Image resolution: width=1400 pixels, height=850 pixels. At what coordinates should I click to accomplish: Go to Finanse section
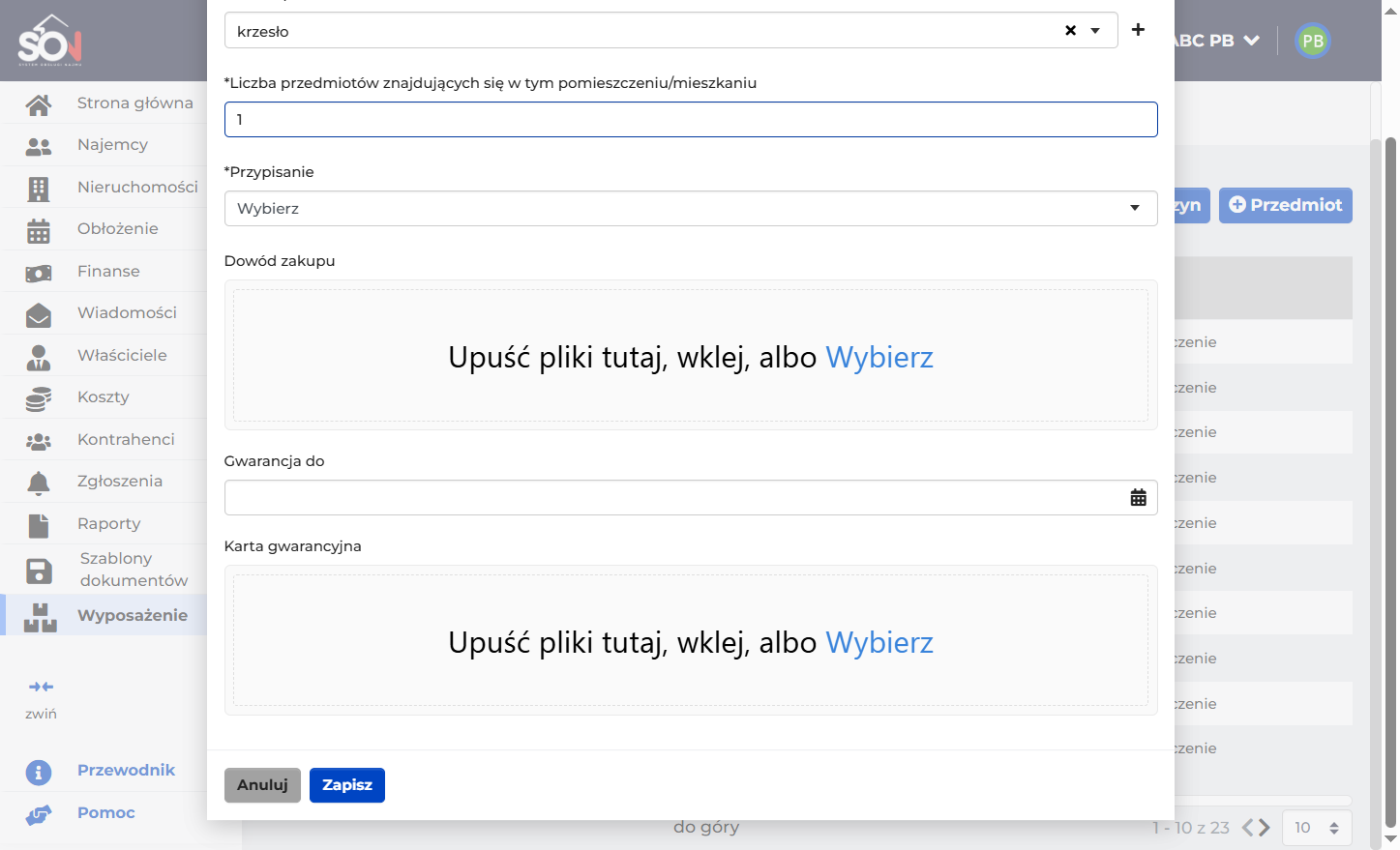click(x=108, y=272)
